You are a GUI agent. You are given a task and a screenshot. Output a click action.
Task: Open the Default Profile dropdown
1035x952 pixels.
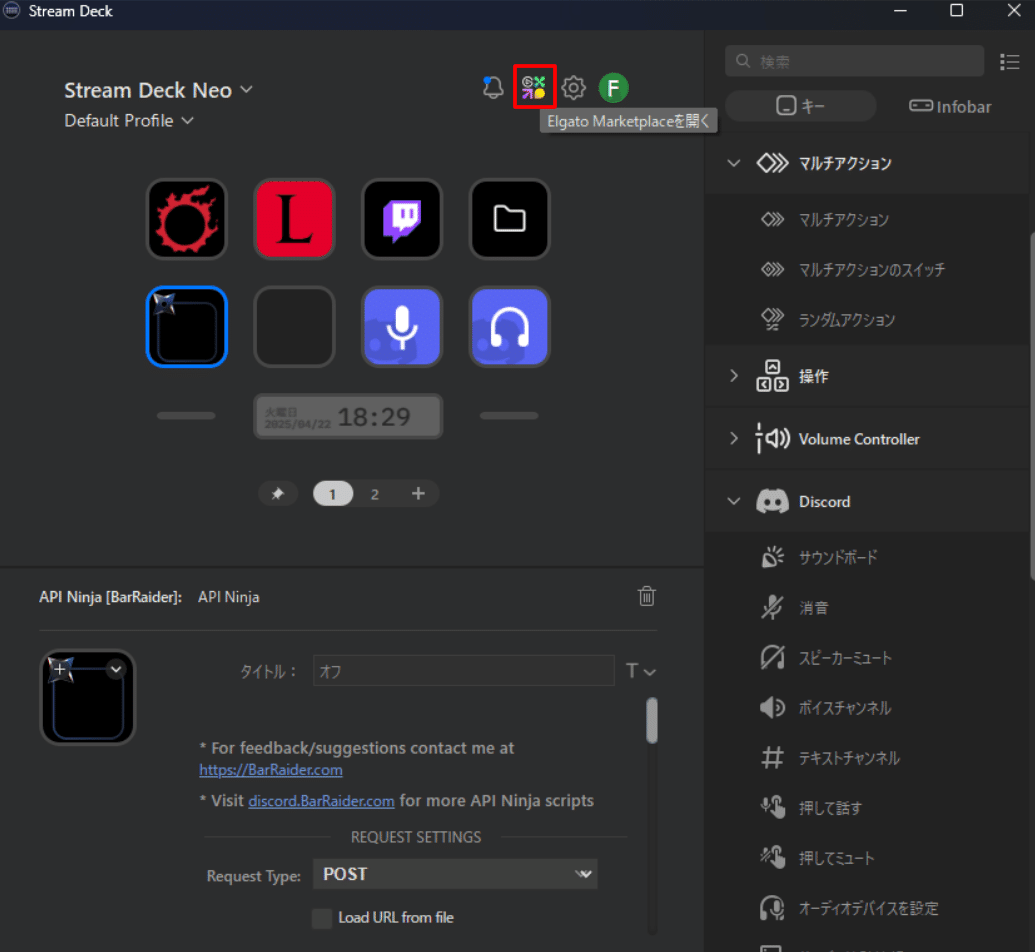coord(128,120)
